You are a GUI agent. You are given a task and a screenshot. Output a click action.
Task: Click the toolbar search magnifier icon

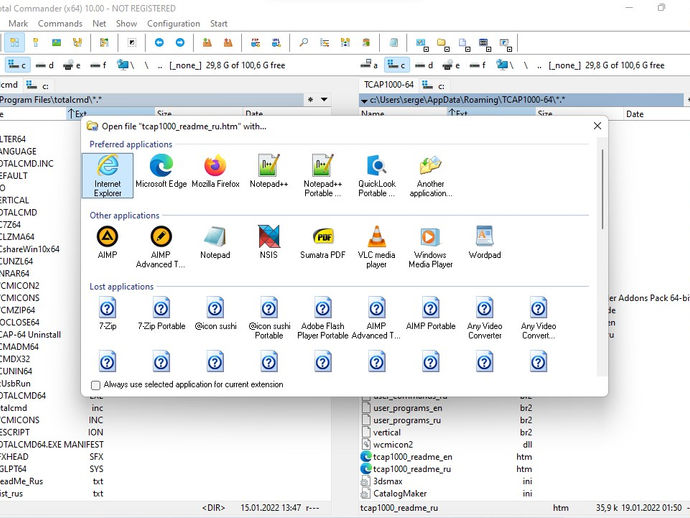303,43
